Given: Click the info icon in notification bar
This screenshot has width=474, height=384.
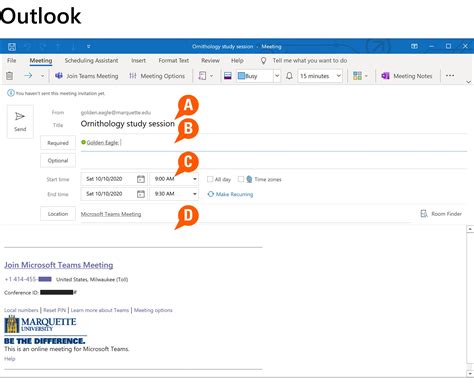Looking at the screenshot, I should pos(11,93).
